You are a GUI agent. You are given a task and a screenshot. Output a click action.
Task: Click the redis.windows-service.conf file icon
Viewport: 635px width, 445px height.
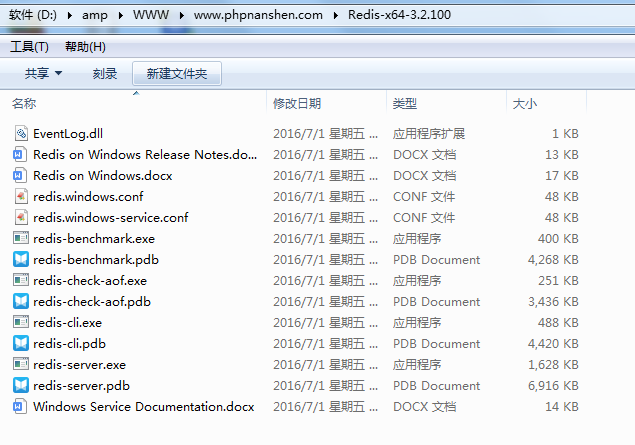tap(21, 218)
